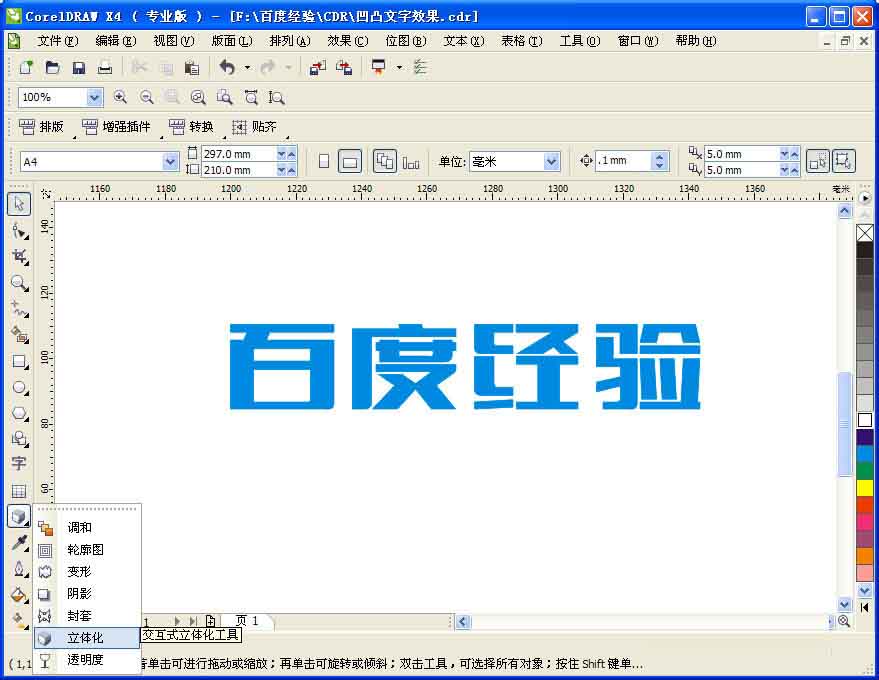Select the Freehand drawing tool
Image resolution: width=879 pixels, height=680 pixels.
(20, 309)
